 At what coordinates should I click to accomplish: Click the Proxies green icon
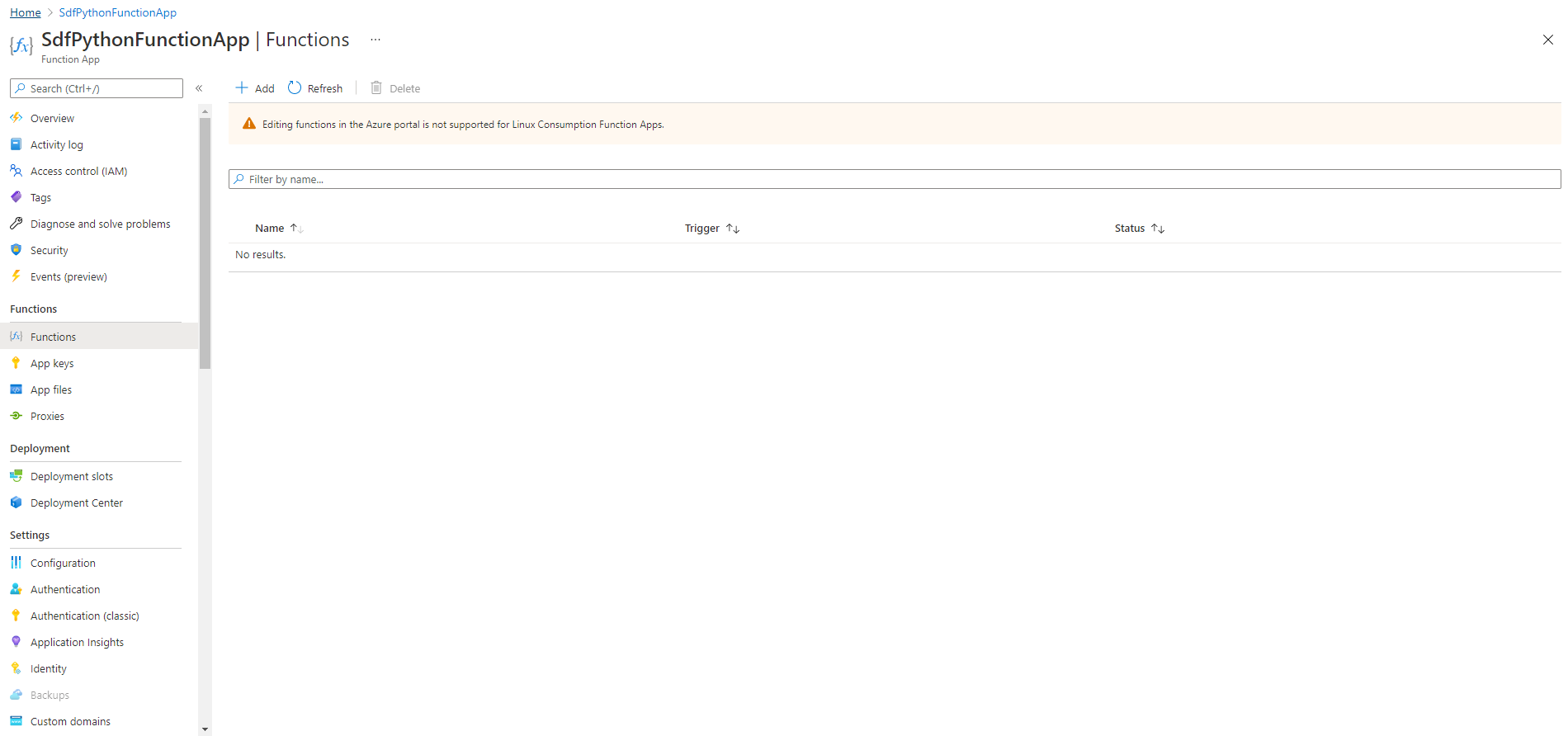[x=16, y=416]
